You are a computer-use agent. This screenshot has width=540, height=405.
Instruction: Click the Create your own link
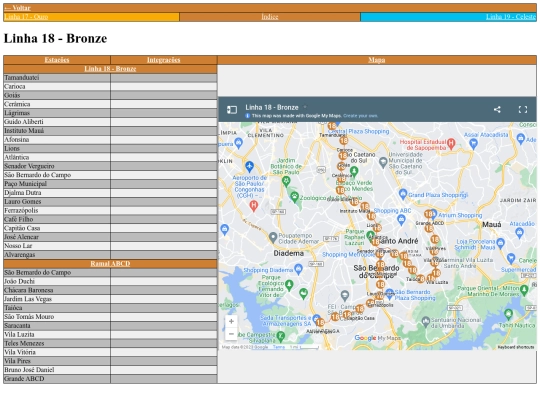click(360, 116)
